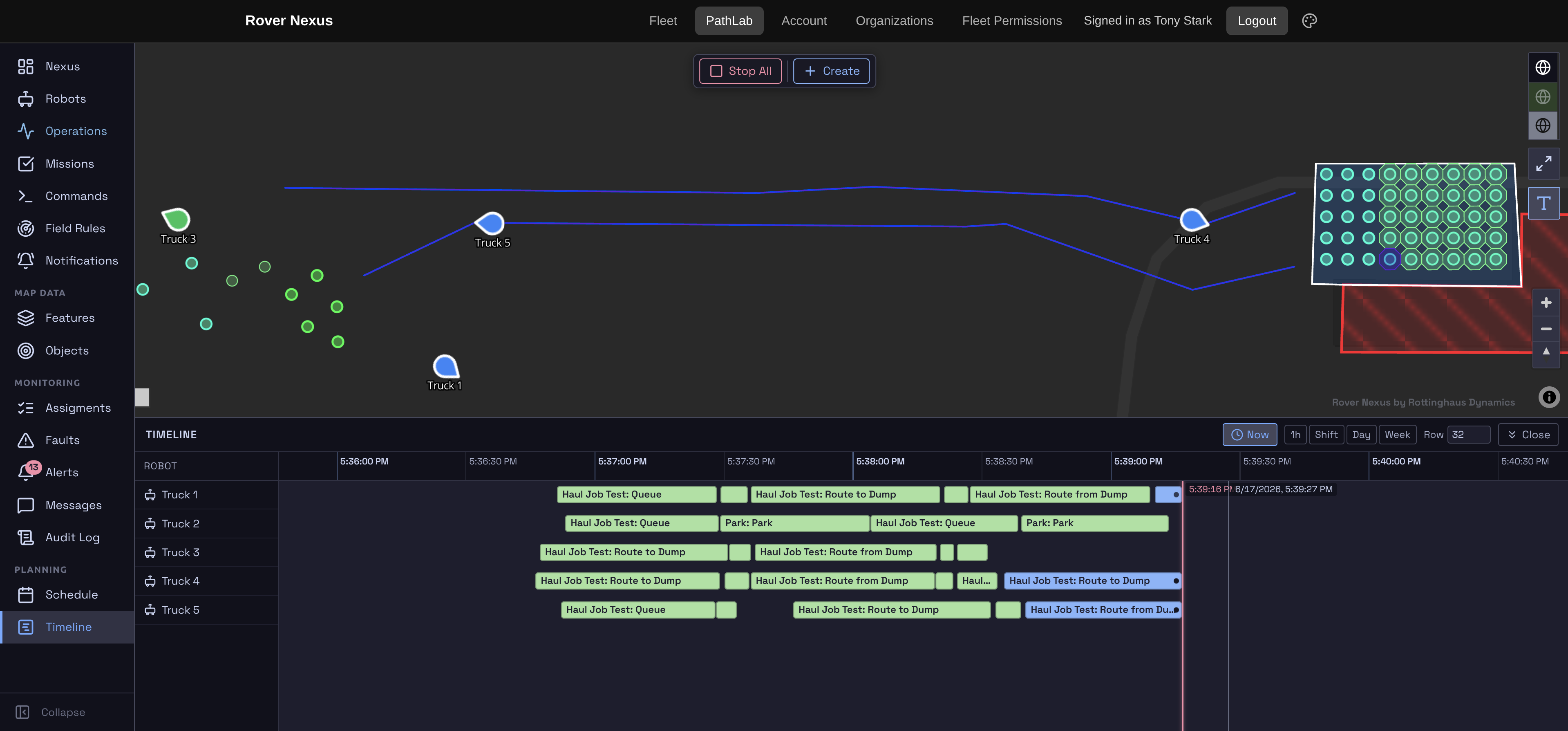
Task: Edit the Row height field
Action: [x=1468, y=435]
